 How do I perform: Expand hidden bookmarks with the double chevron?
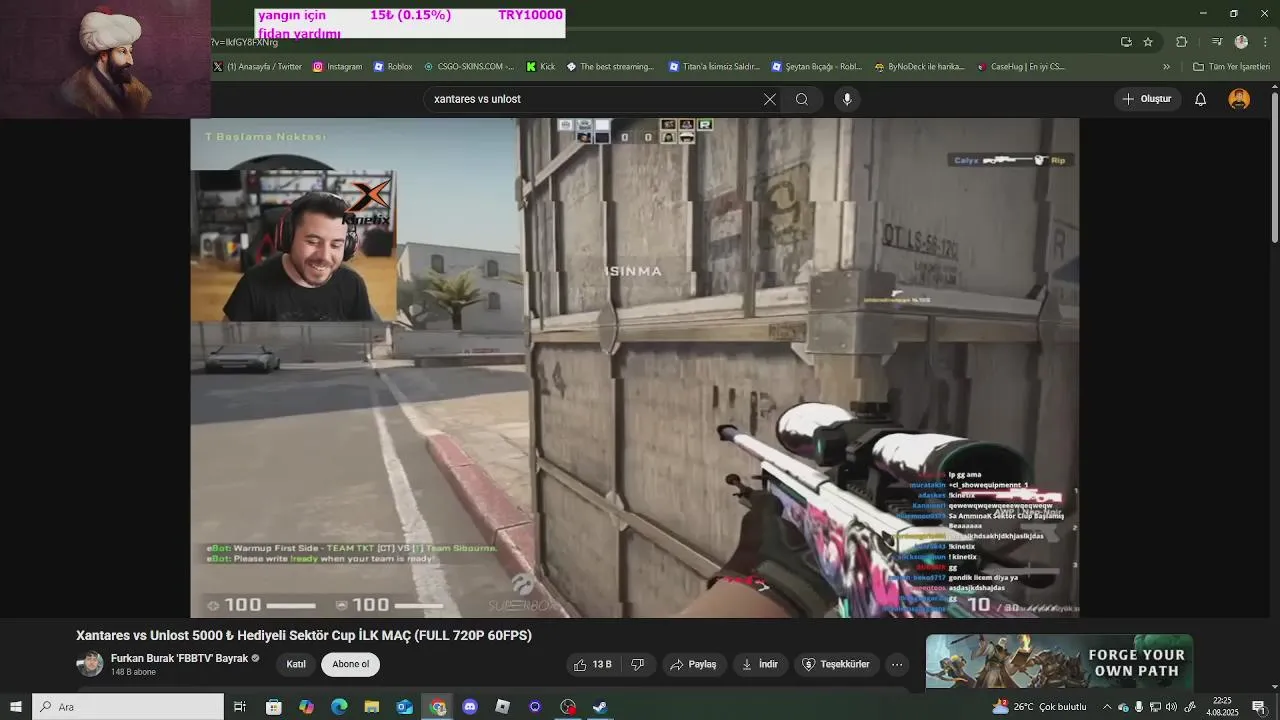pos(1166,67)
